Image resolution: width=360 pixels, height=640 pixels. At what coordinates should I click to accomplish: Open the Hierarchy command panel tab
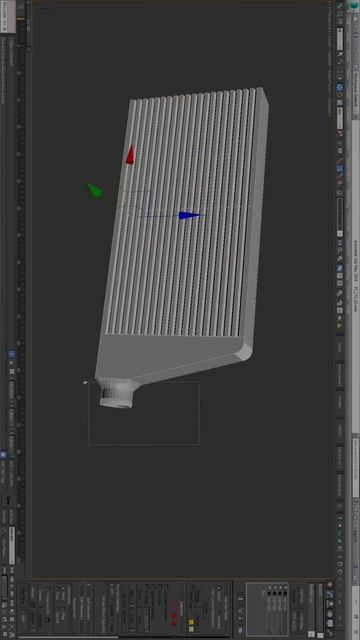[x=330, y=603]
